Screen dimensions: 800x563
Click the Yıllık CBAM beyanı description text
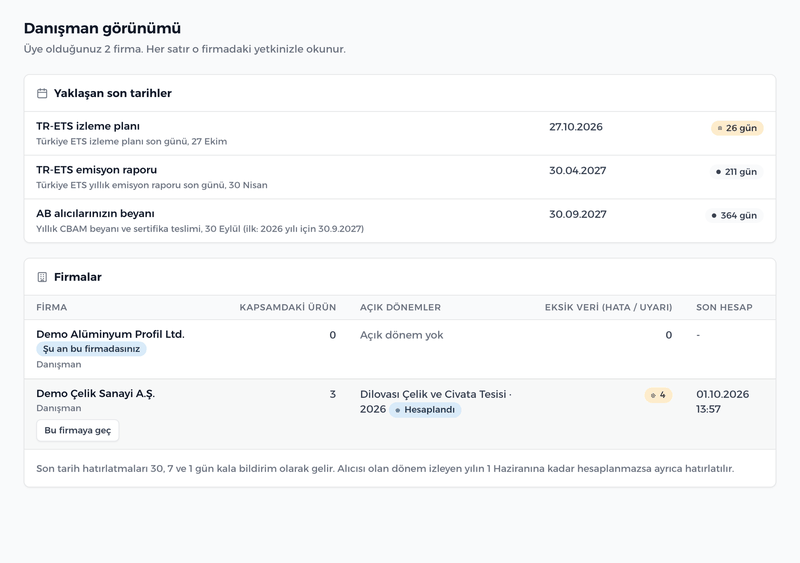(x=200, y=229)
